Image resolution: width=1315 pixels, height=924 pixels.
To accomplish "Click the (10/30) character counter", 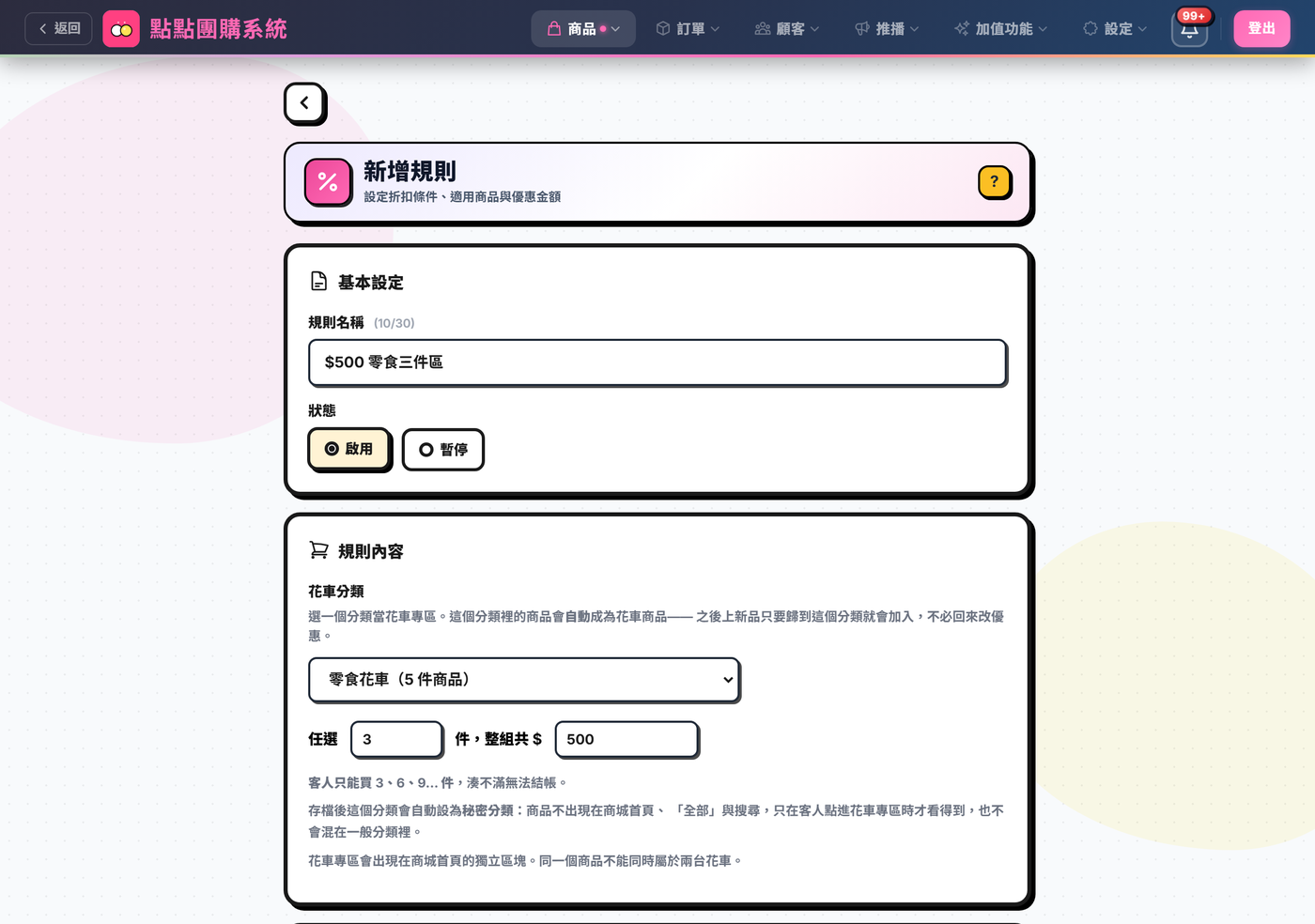I will click(394, 323).
